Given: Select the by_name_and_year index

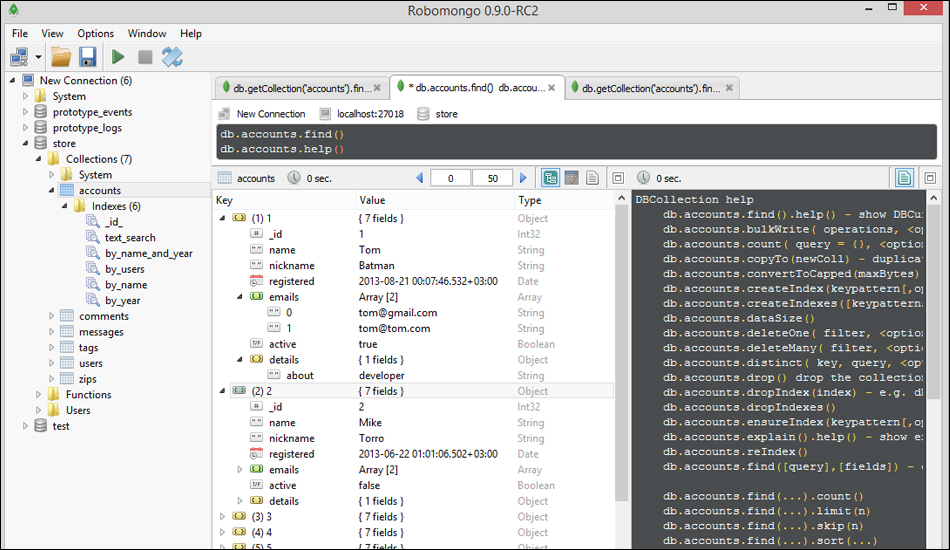Looking at the screenshot, I should [148, 253].
